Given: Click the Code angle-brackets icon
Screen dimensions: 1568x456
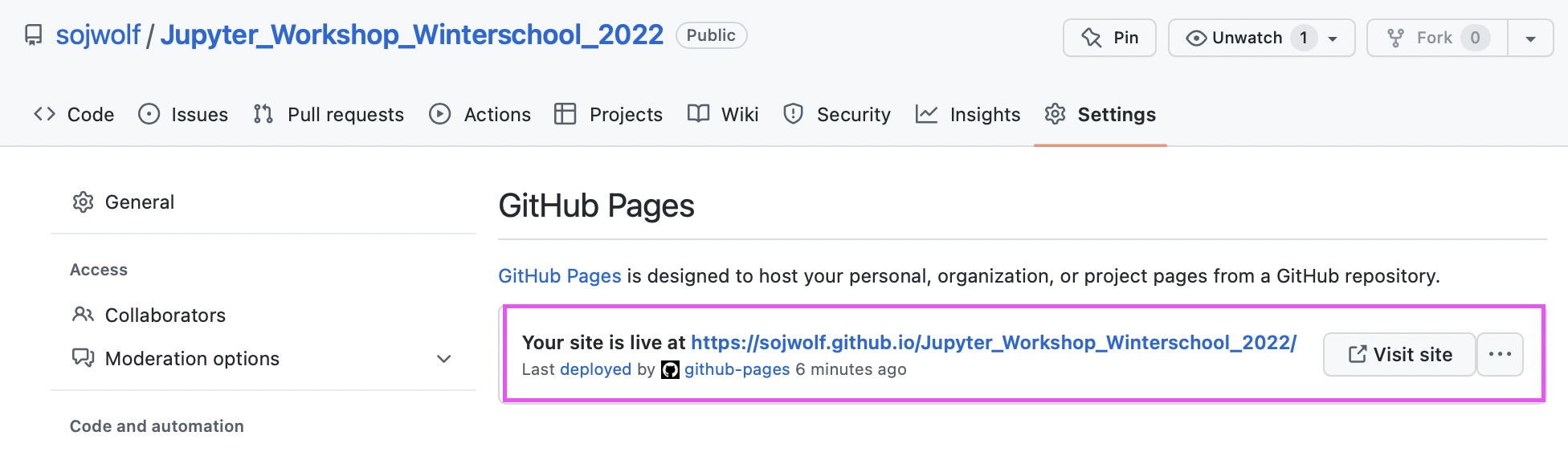Looking at the screenshot, I should pos(45,114).
